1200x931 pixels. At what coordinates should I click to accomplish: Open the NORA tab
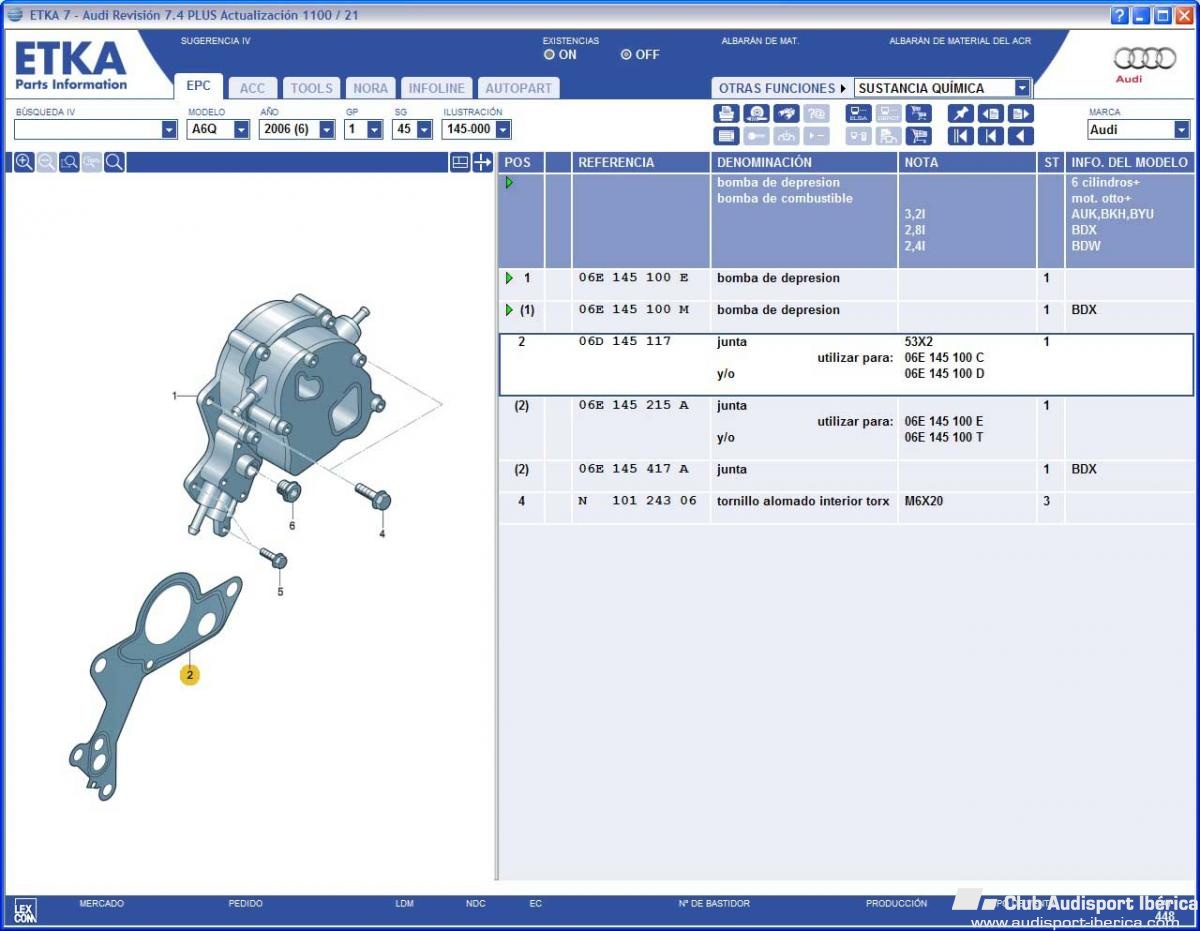(x=370, y=88)
